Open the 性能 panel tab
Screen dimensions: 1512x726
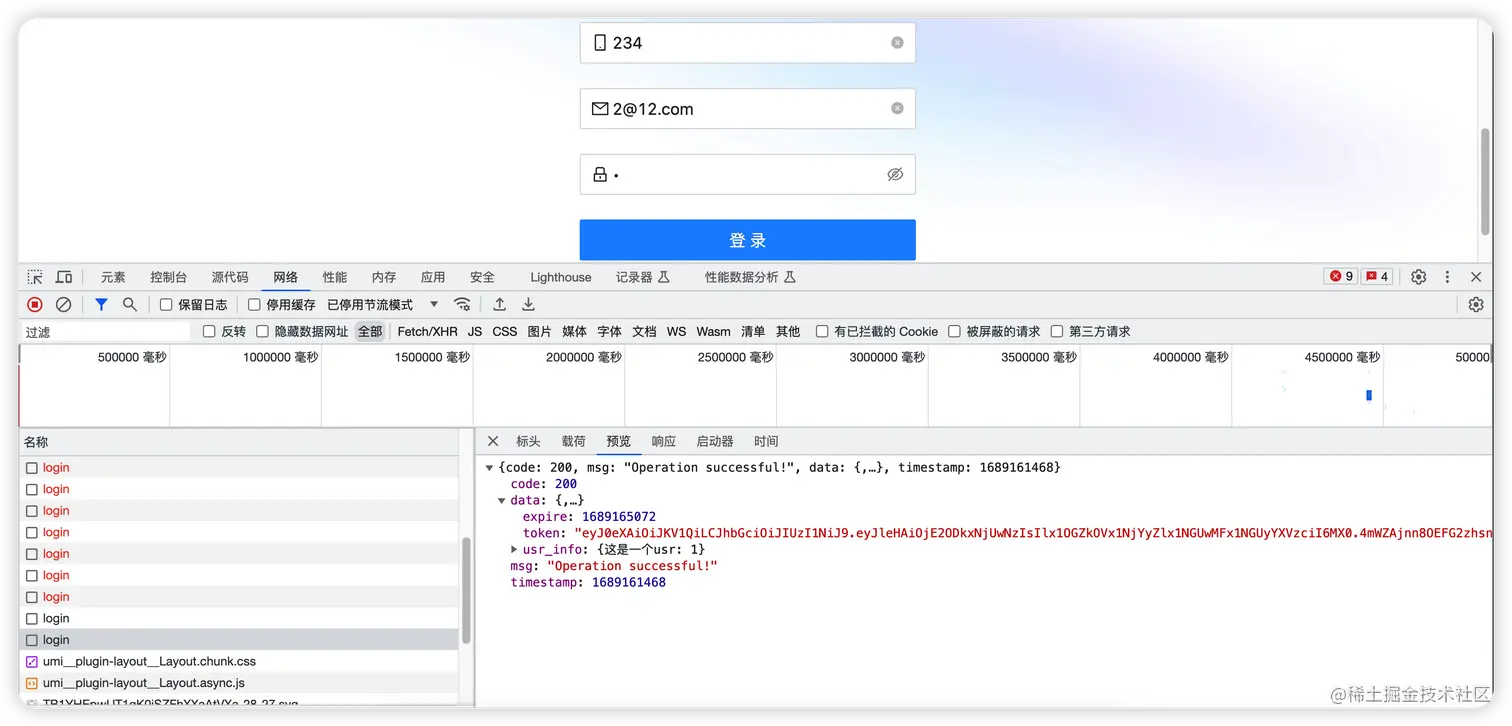click(x=335, y=277)
